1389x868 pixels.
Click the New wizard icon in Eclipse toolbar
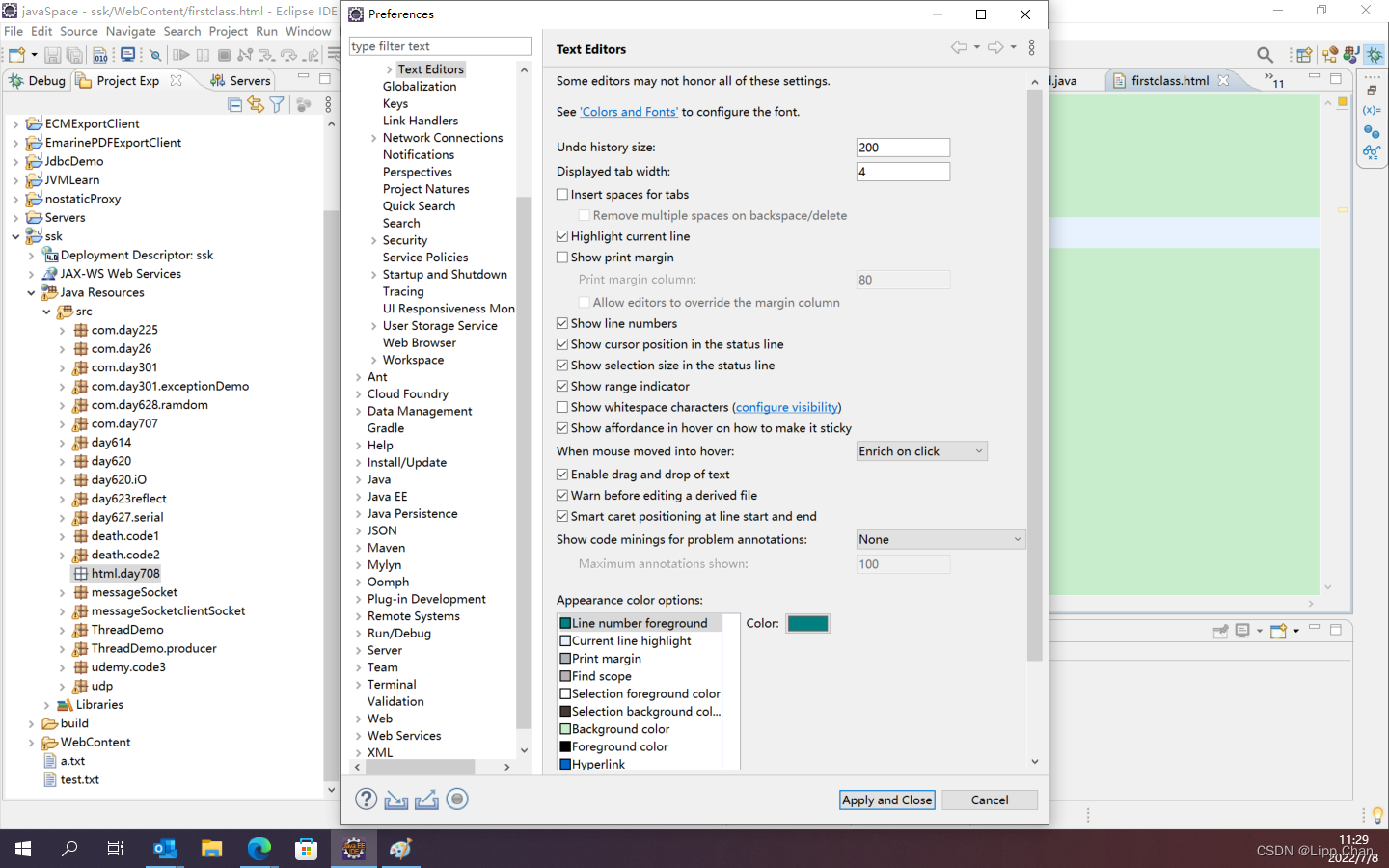16,55
